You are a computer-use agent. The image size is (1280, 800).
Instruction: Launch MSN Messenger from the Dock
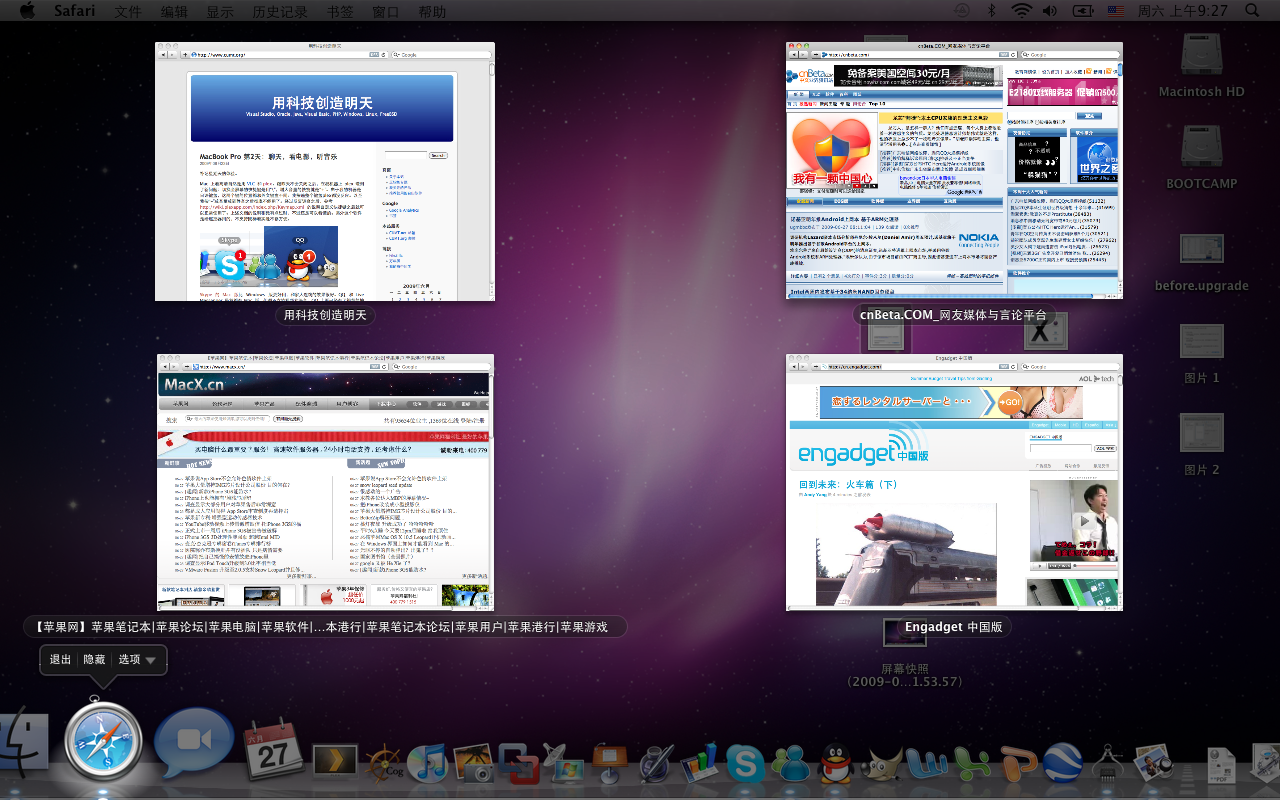(791, 762)
